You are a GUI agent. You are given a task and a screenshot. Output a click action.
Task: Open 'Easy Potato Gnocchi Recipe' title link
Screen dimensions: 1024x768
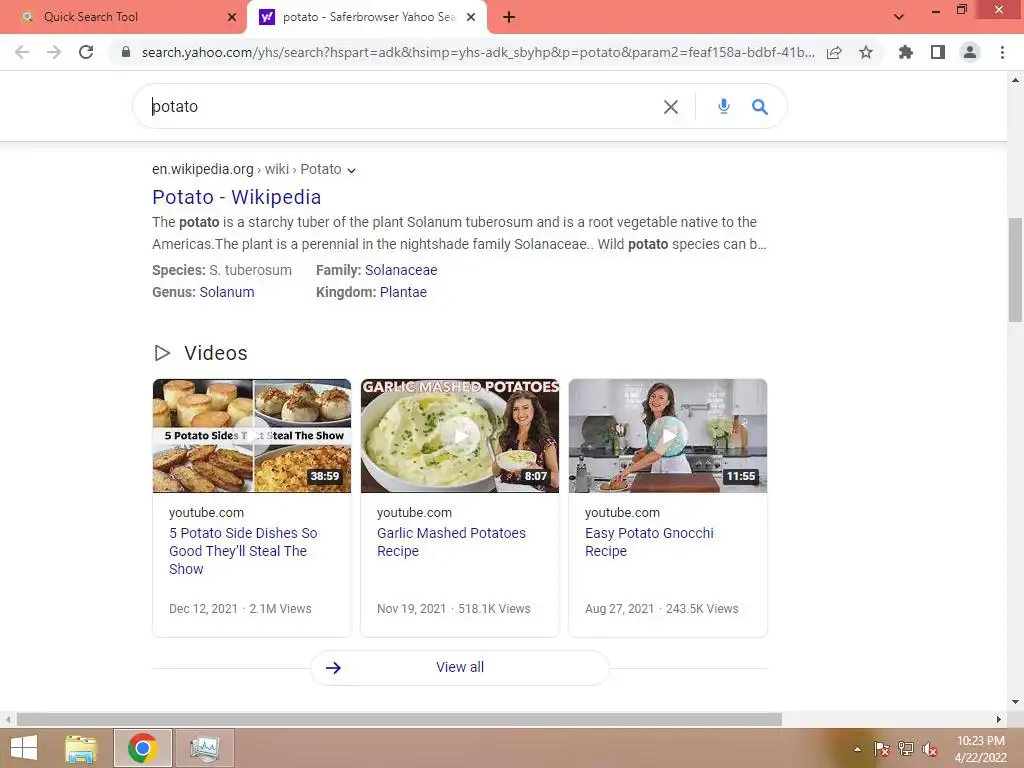pos(649,541)
